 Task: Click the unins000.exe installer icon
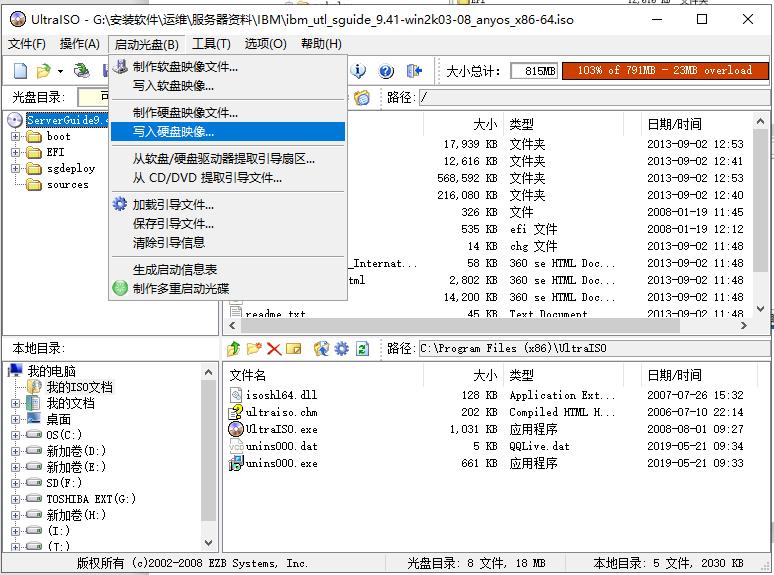click(x=236, y=463)
